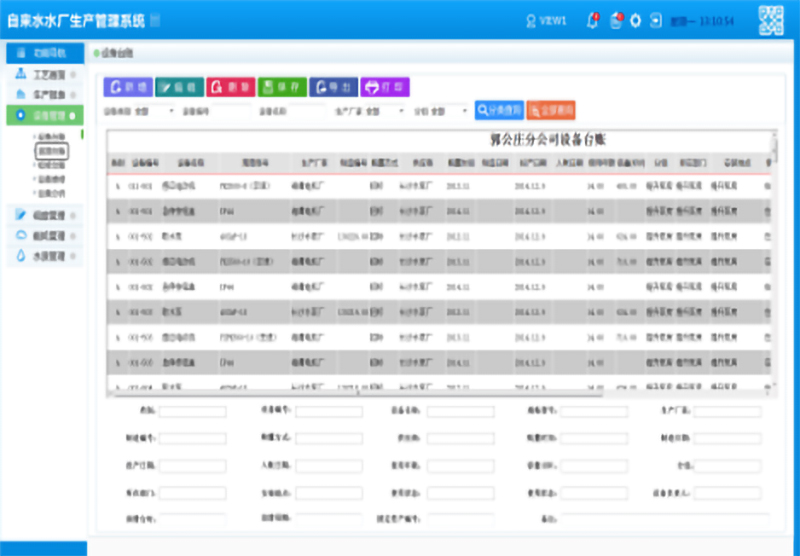Open the notification bell in the header
This screenshot has height=556, width=800.
point(592,20)
